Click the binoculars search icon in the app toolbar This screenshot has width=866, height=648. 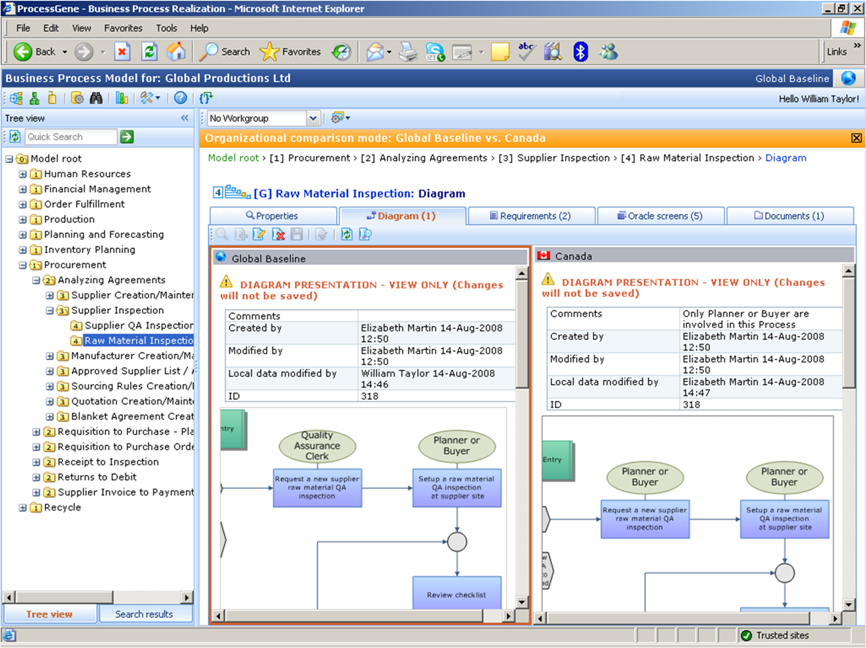click(97, 98)
